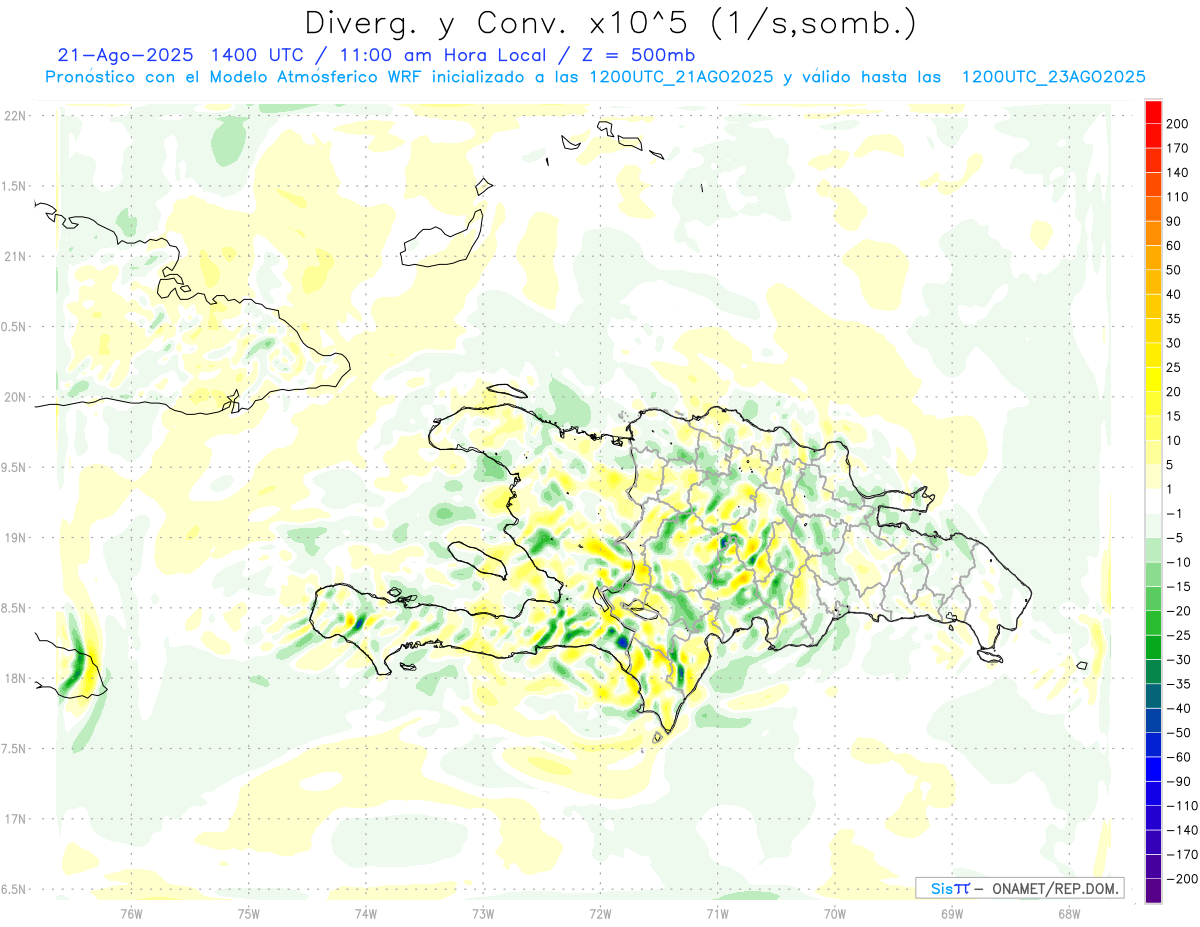Click the '-60' color scale value
This screenshot has width=1200, height=927.
1177,757
